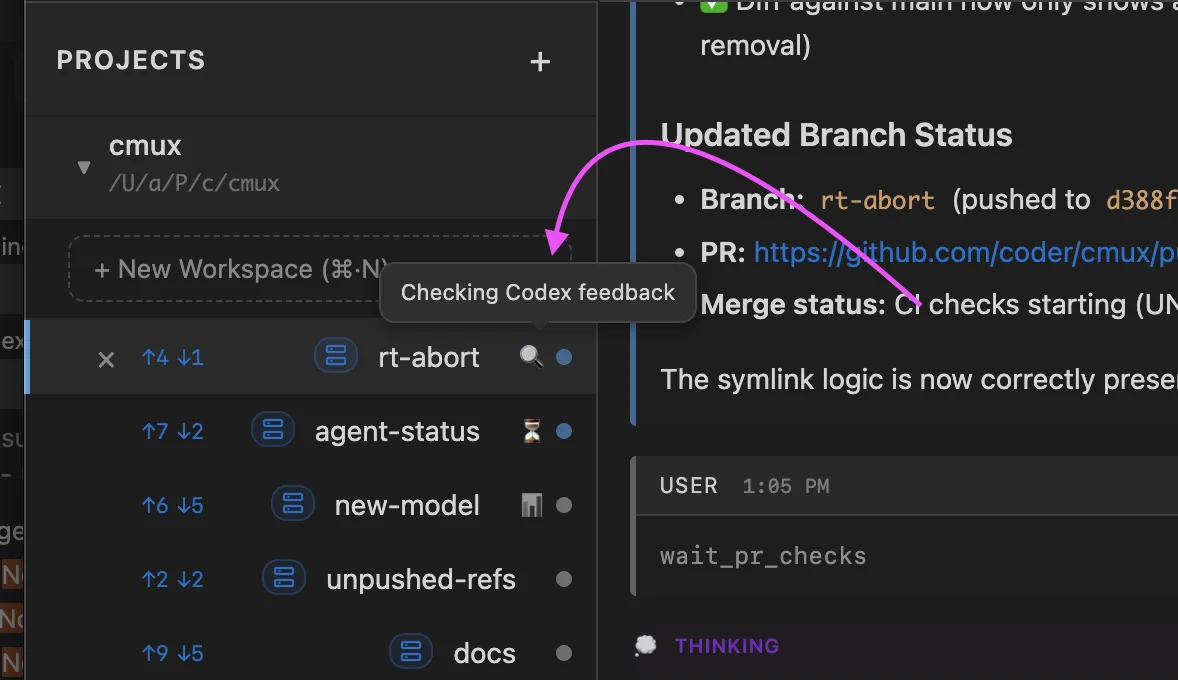Image resolution: width=1178 pixels, height=680 pixels.
Task: Click the workspace icon beside docs
Action: pyautogui.click(x=411, y=651)
